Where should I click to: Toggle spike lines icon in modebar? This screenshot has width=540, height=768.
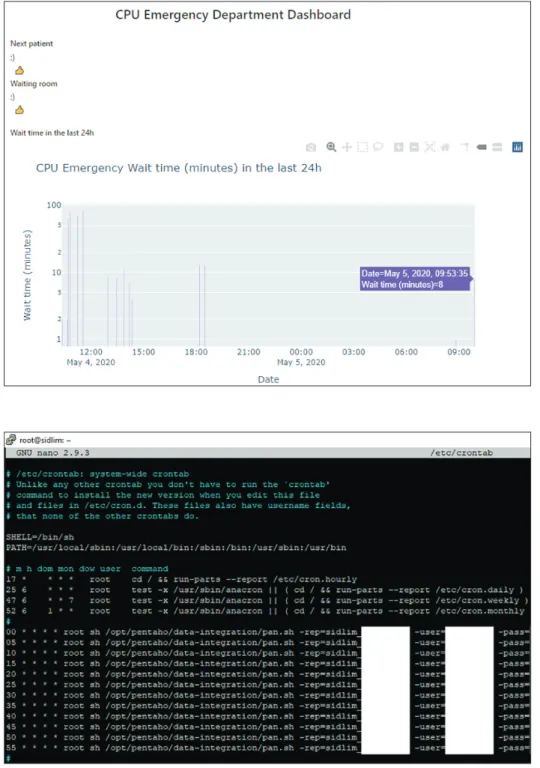coord(465,147)
